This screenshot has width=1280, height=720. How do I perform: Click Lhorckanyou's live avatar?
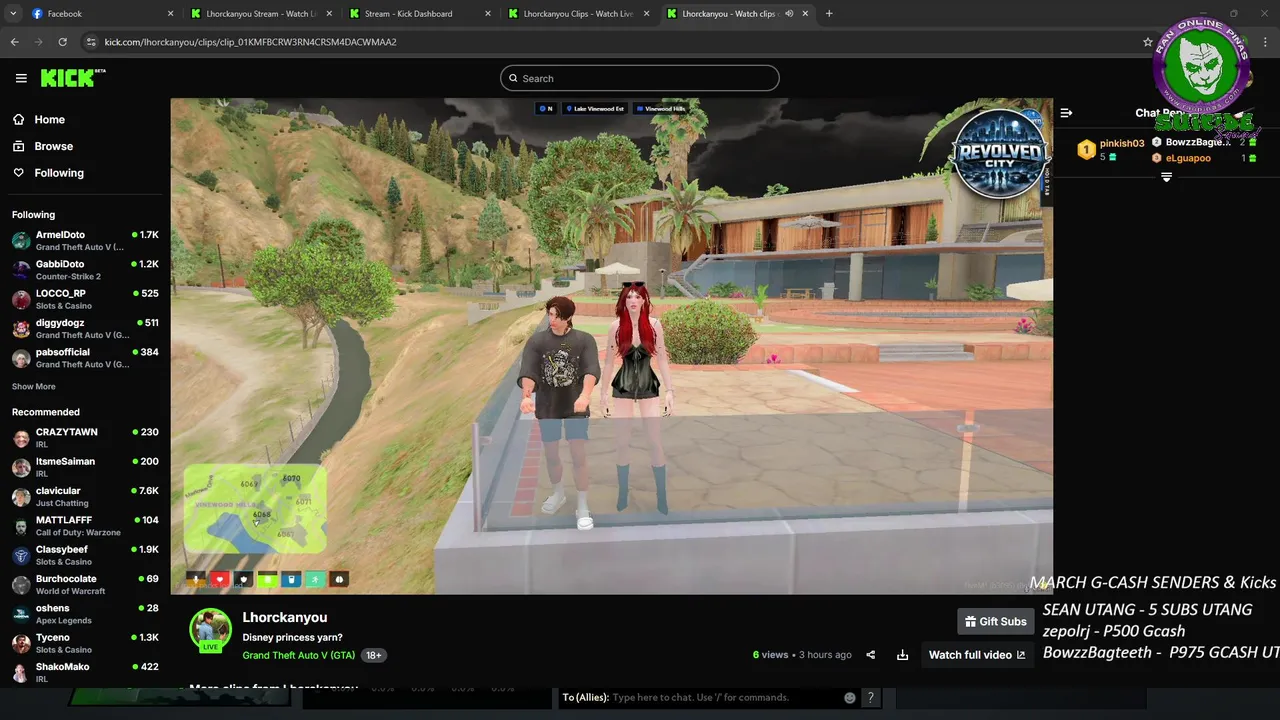[x=210, y=630]
